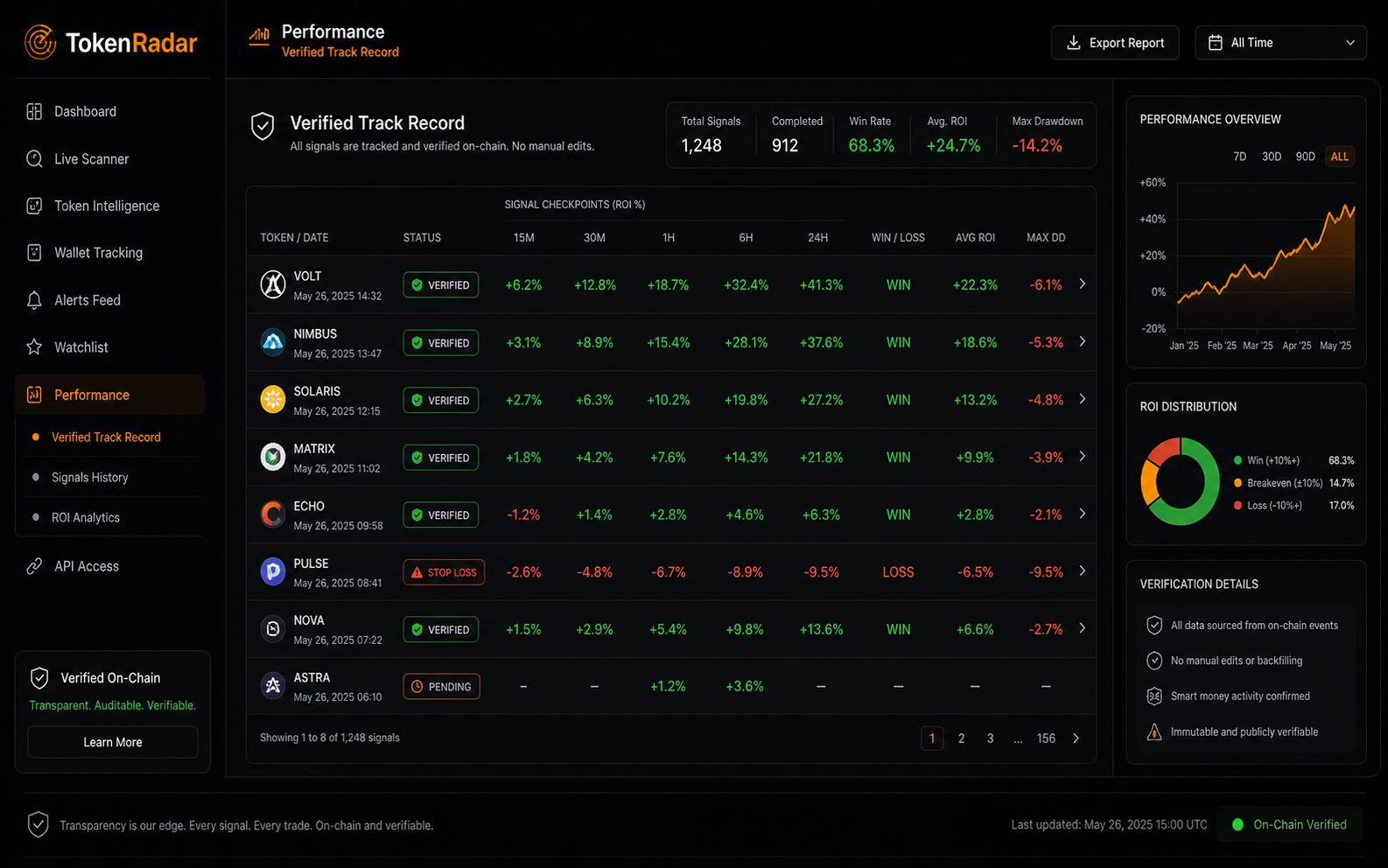Image resolution: width=1388 pixels, height=868 pixels.
Task: Switch chart range to 30D
Action: tap(1272, 157)
